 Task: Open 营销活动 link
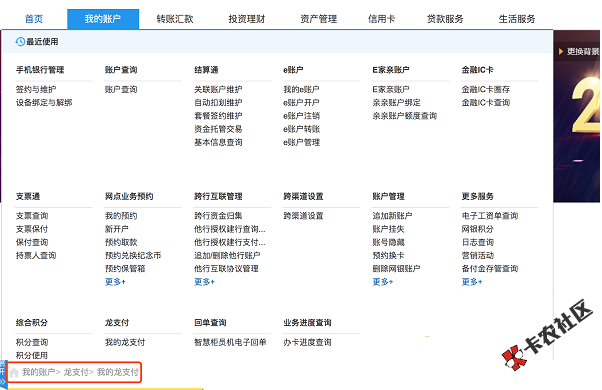[478, 255]
